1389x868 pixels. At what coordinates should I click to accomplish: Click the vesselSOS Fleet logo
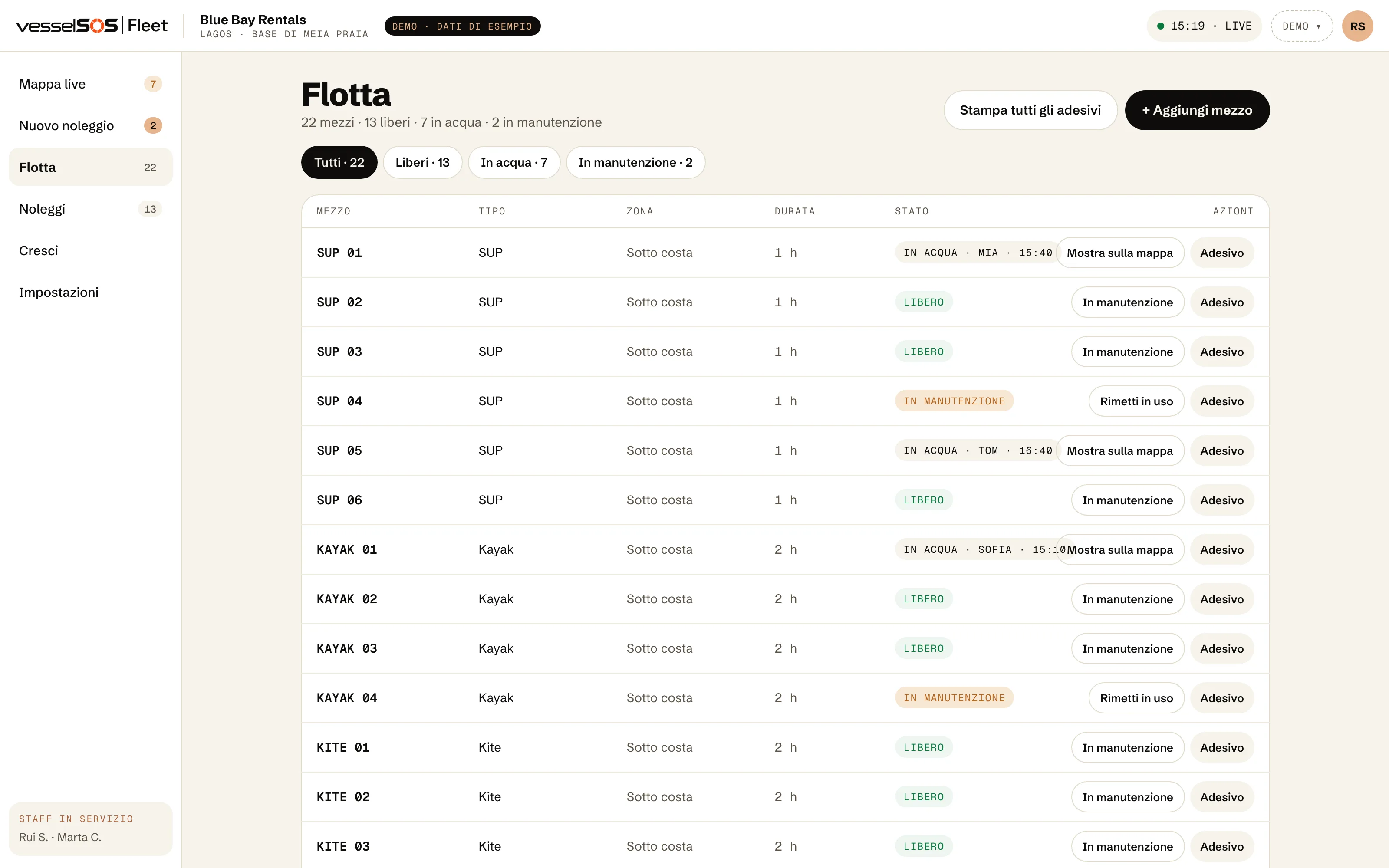coord(92,26)
